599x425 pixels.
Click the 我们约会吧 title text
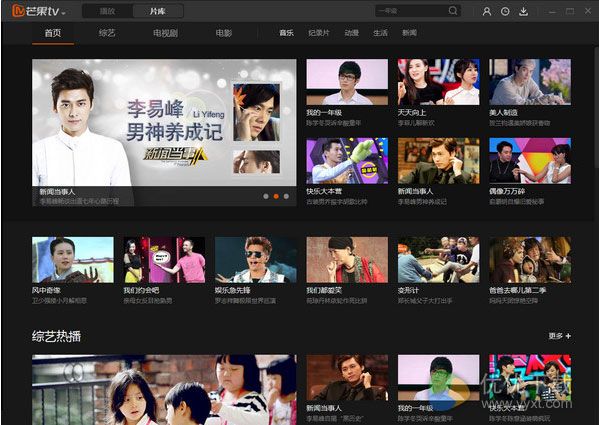pyautogui.click(x=141, y=290)
